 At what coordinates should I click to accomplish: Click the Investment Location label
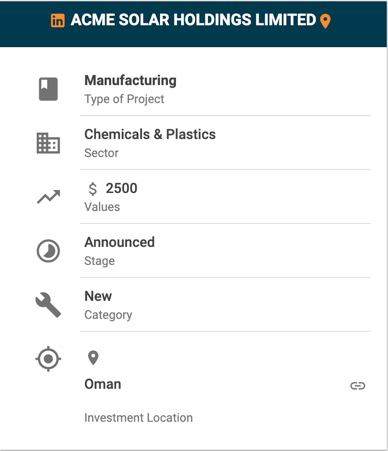tap(138, 418)
